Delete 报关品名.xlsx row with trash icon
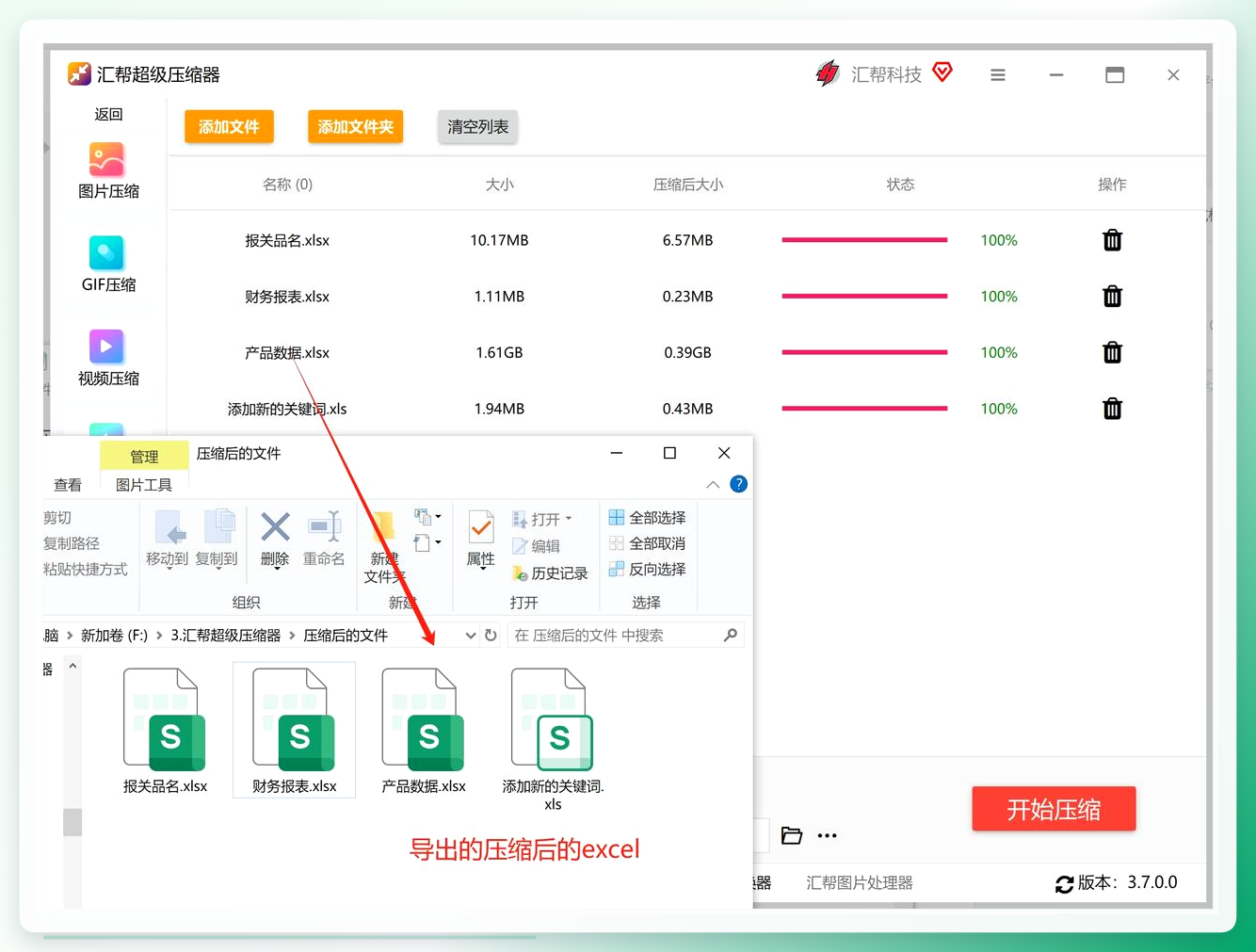The height and width of the screenshot is (952, 1256). pos(1112,240)
